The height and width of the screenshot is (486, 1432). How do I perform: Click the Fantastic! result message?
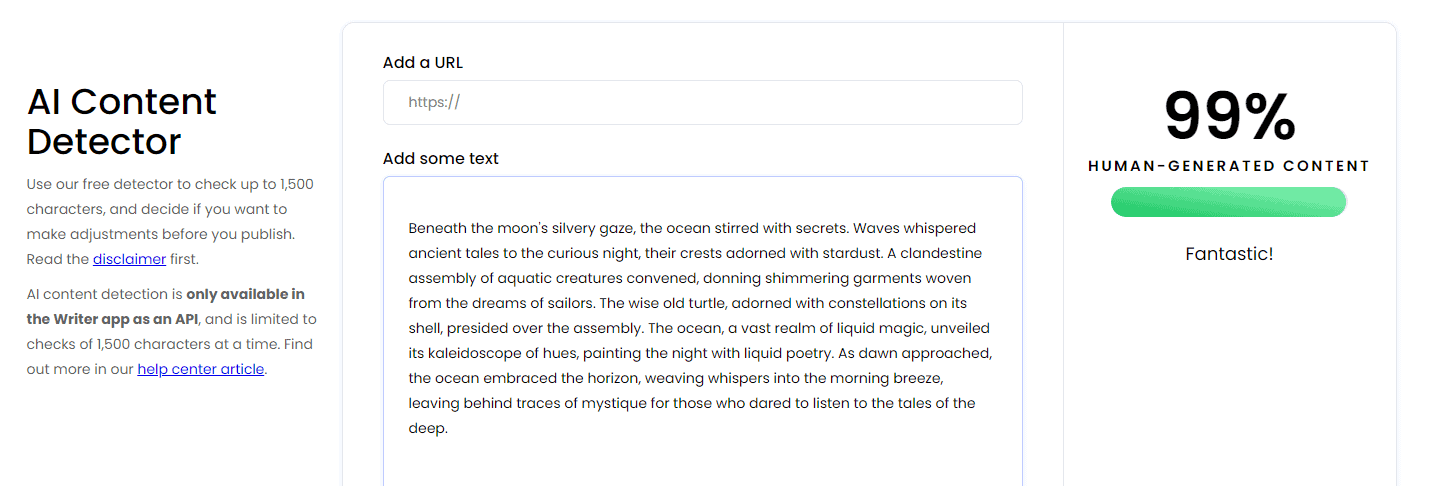(1229, 254)
